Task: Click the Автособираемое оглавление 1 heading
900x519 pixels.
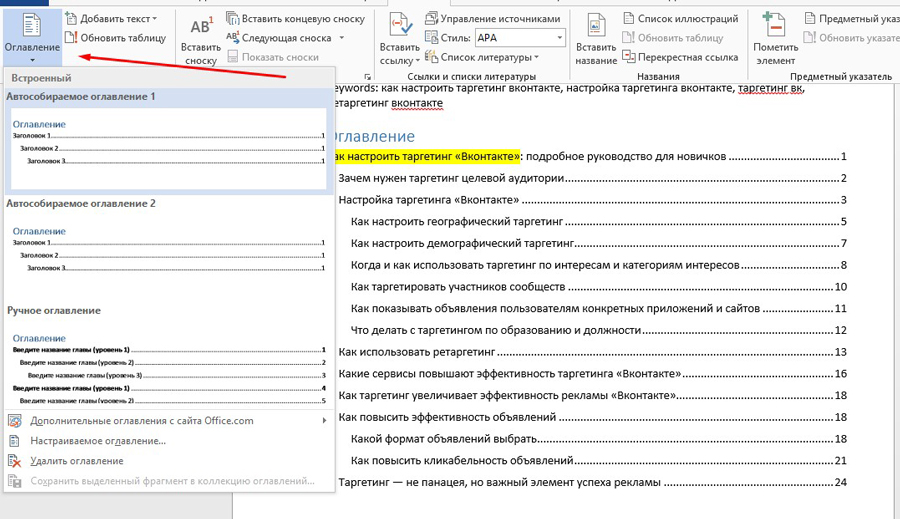Action: tap(81, 96)
